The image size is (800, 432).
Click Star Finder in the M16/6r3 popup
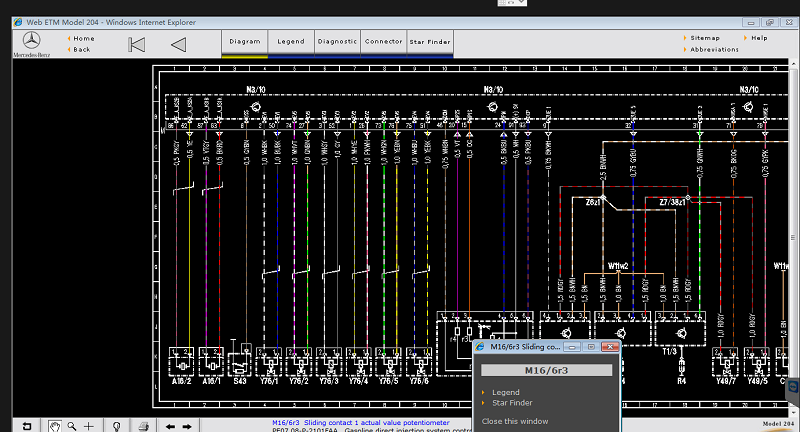(x=512, y=402)
